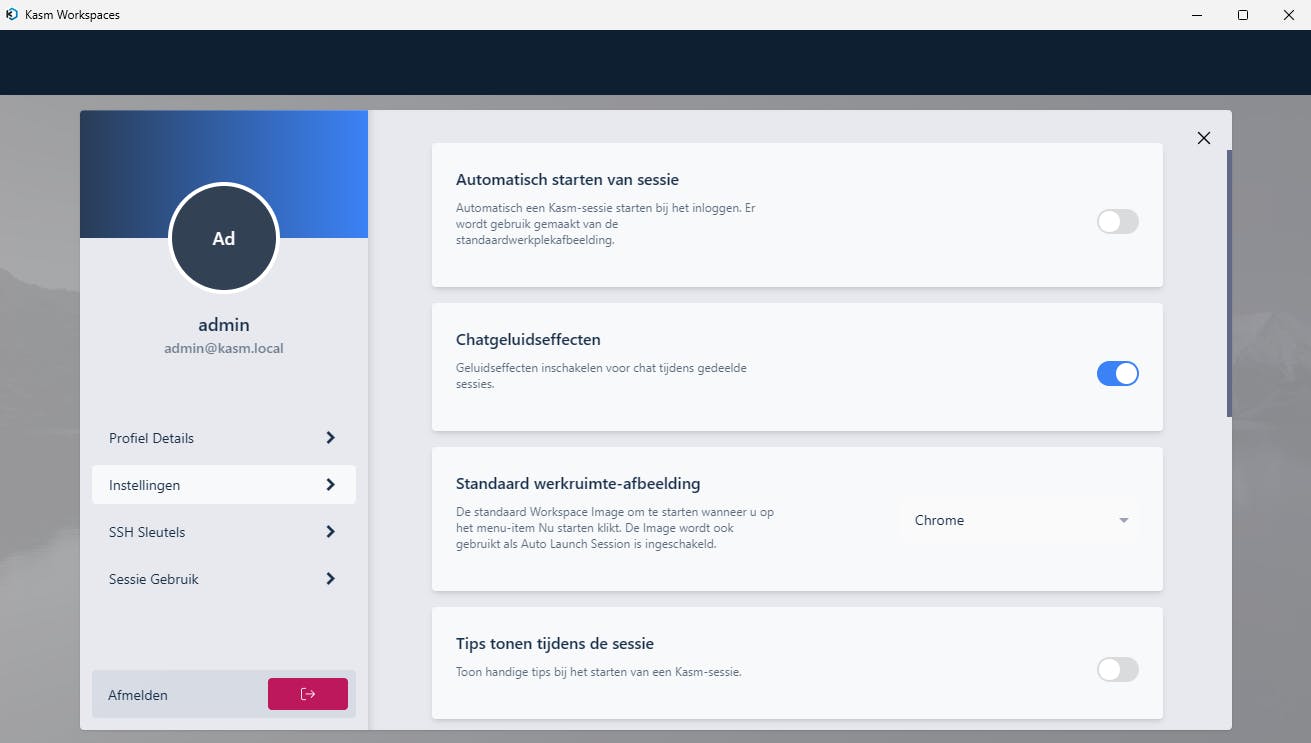Click the admin avatar circle showing Ad
1311x743 pixels.
point(224,237)
